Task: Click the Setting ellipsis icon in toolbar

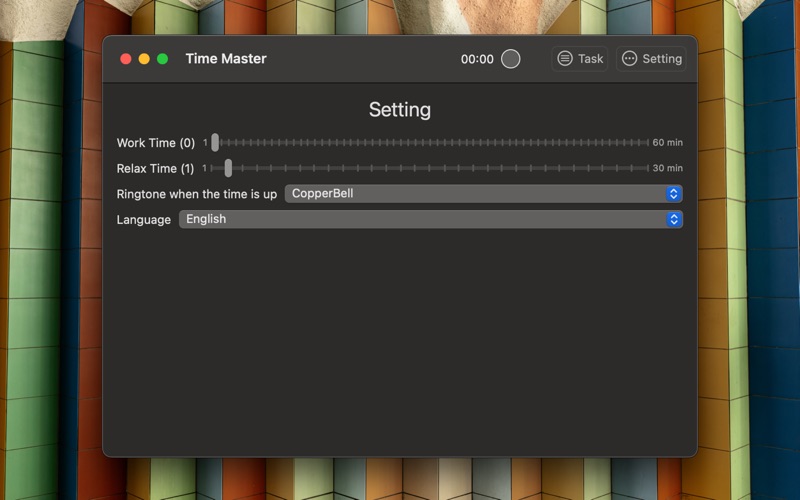Action: pyautogui.click(x=629, y=59)
